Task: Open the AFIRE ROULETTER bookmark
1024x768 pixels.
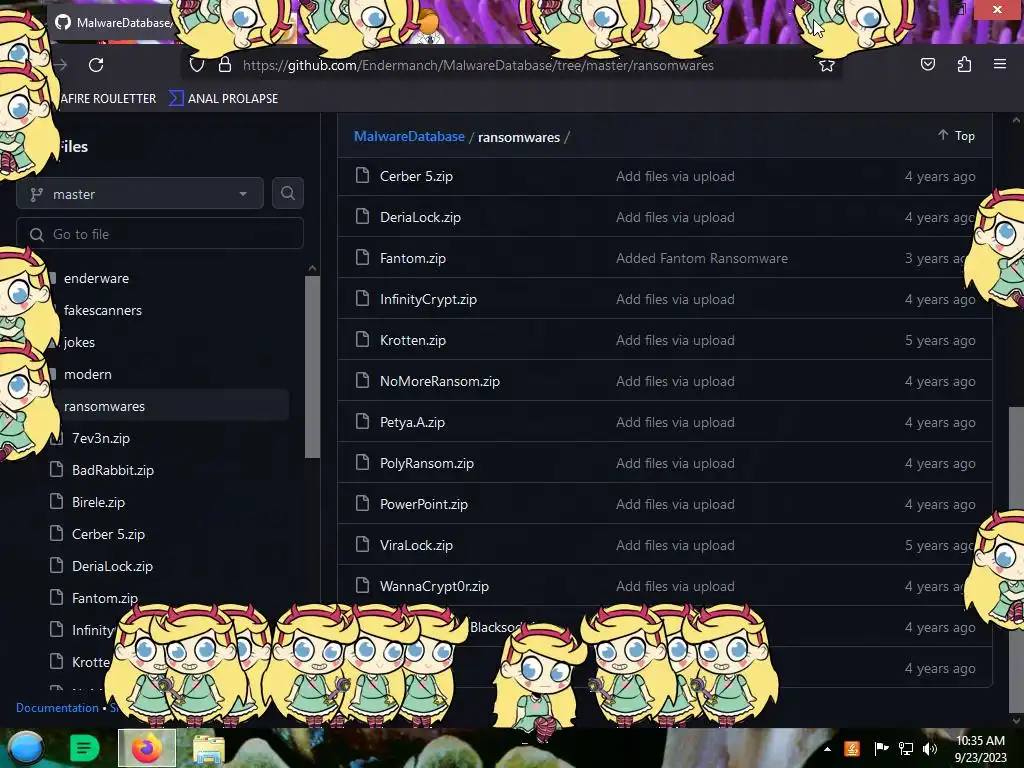Action: tap(108, 99)
